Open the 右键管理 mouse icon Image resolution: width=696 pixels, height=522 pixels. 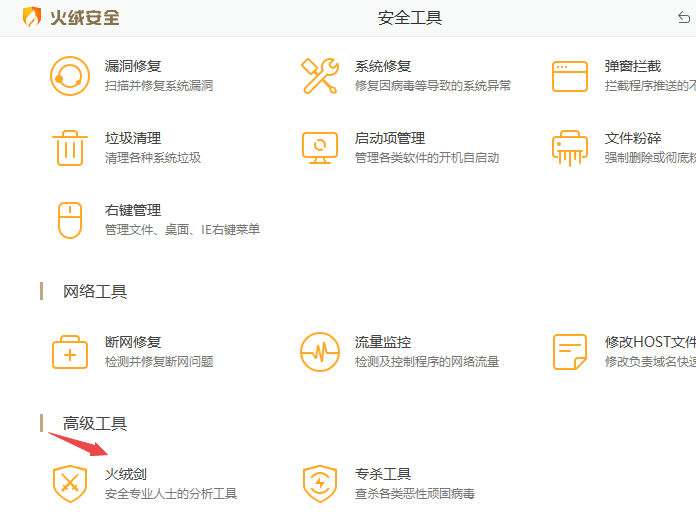pos(70,221)
